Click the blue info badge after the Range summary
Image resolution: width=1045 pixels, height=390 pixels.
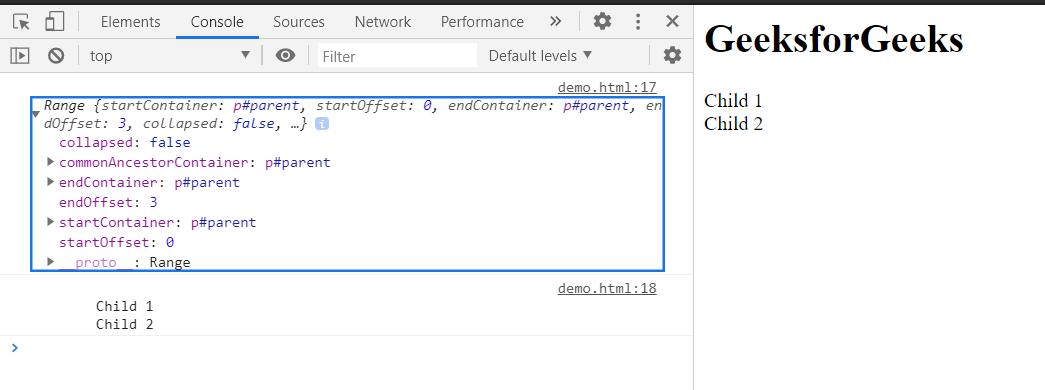pyautogui.click(x=321, y=124)
